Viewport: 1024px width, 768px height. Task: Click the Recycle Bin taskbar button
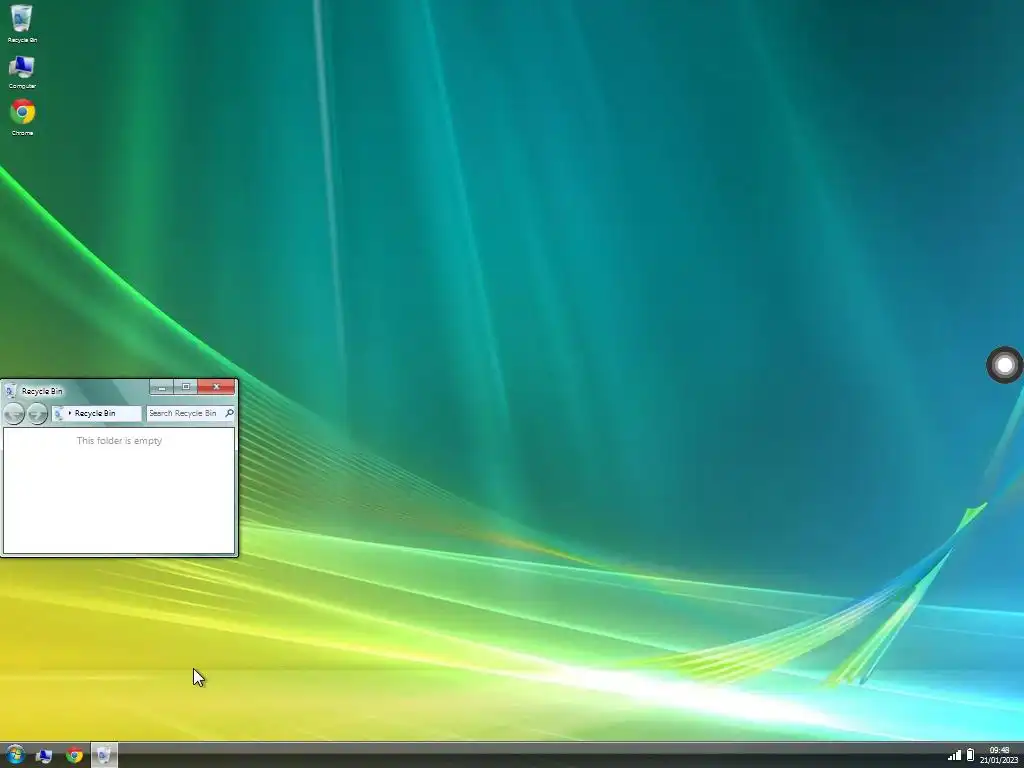coord(104,755)
